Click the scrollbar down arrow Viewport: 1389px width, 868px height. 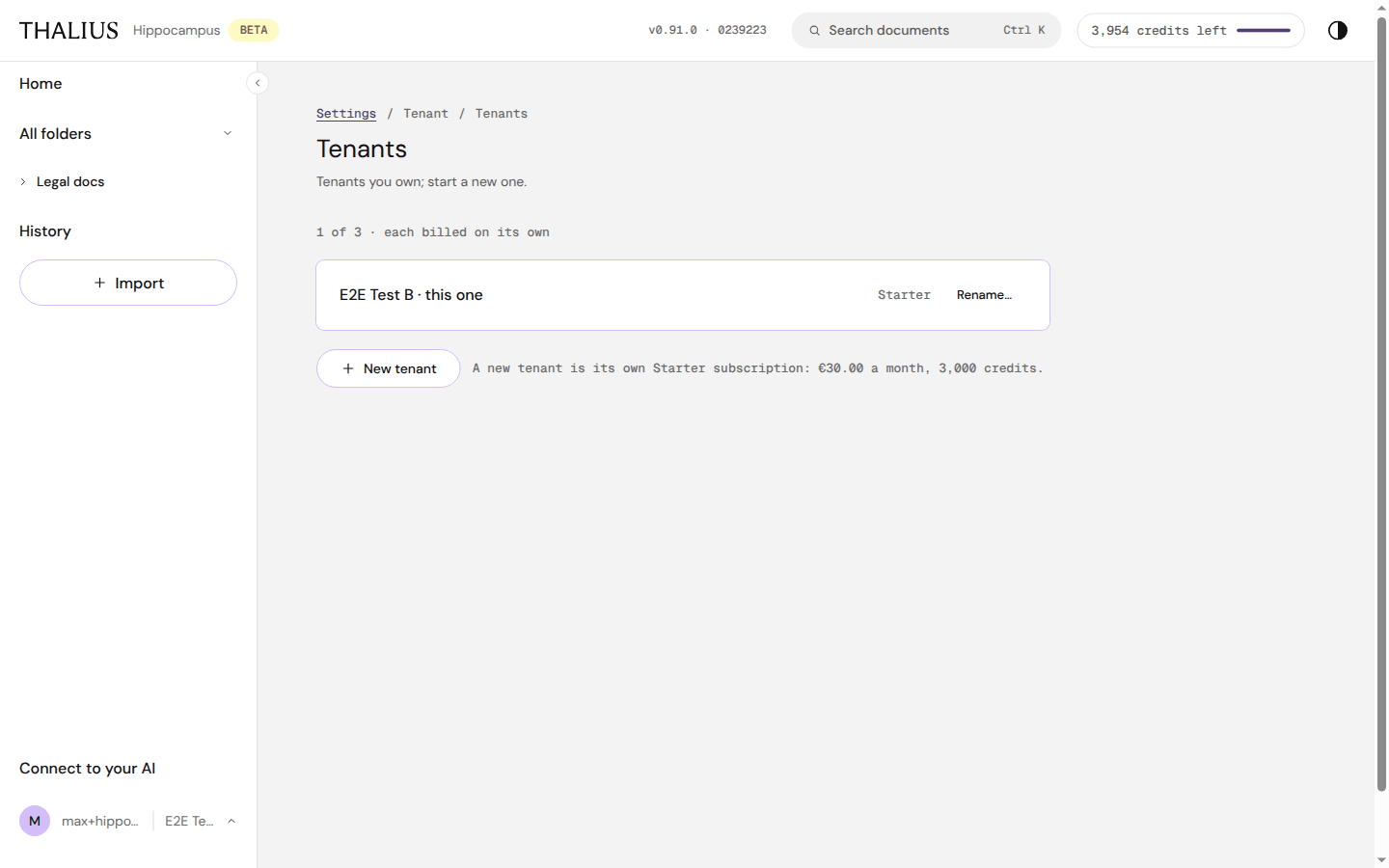coord(1381,859)
